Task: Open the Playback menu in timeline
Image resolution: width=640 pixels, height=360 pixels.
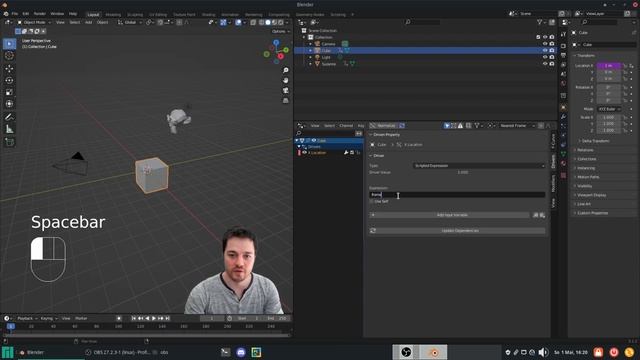Action: click(26, 318)
